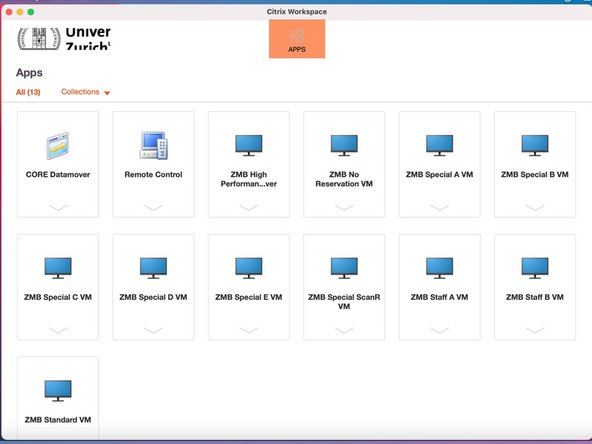Expand chevron under ZMB Special A VM
The width and height of the screenshot is (592, 444).
439,207
